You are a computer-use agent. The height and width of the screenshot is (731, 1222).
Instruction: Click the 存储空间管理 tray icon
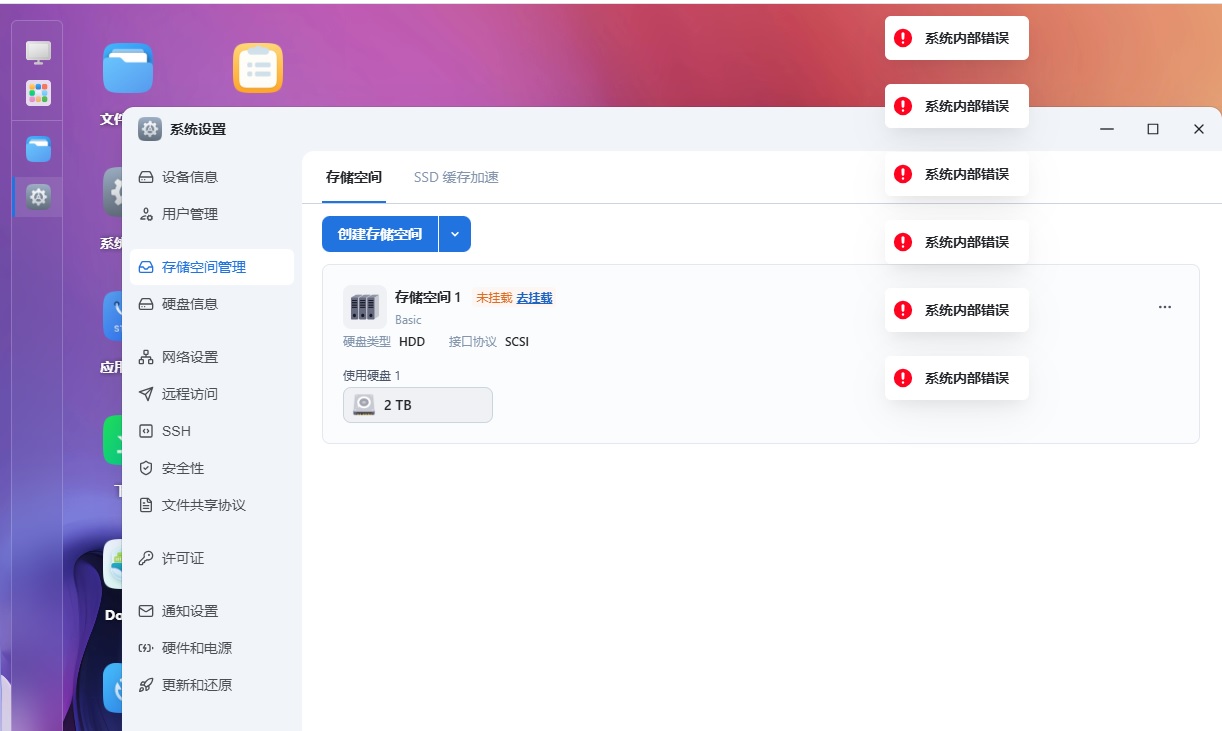point(146,267)
